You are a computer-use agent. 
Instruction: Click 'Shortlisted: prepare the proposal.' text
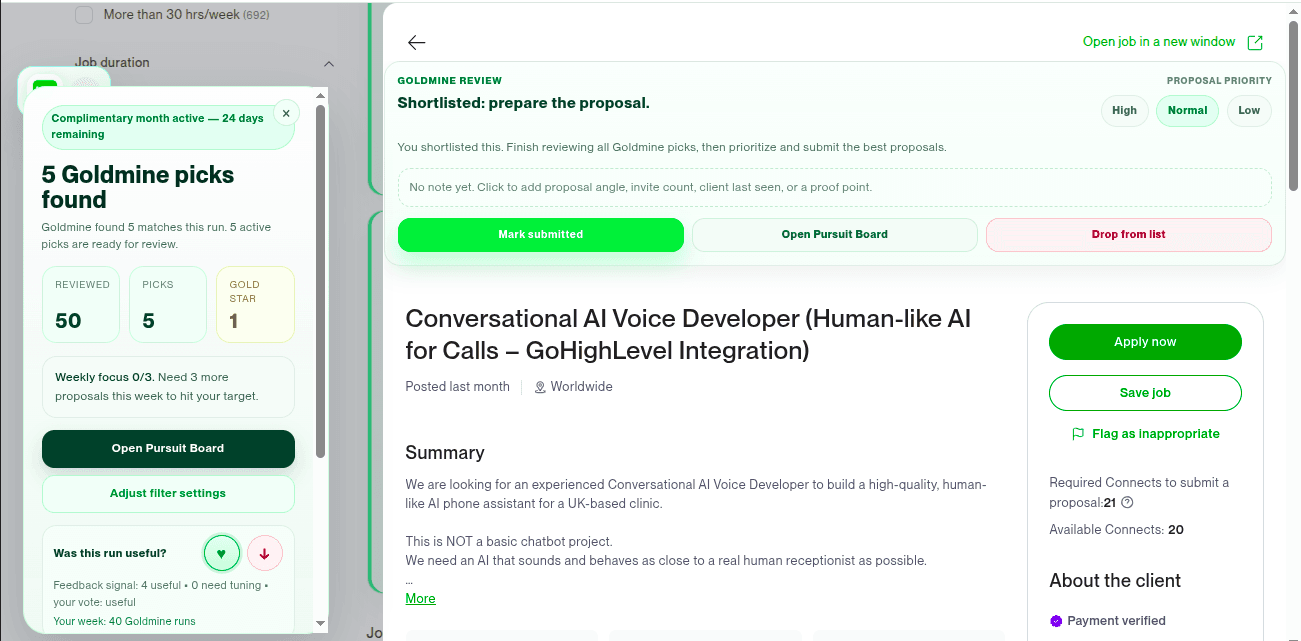tap(523, 103)
